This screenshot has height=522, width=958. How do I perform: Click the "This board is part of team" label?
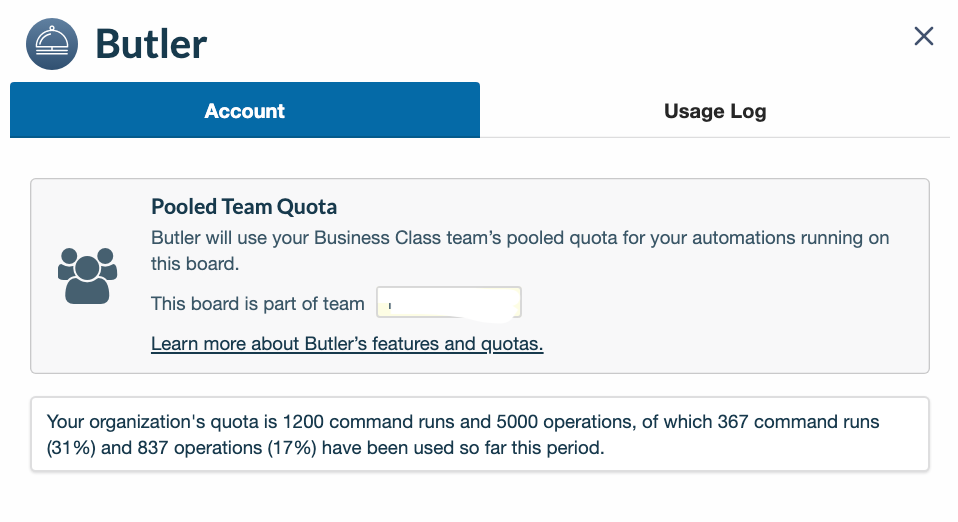pos(258,303)
